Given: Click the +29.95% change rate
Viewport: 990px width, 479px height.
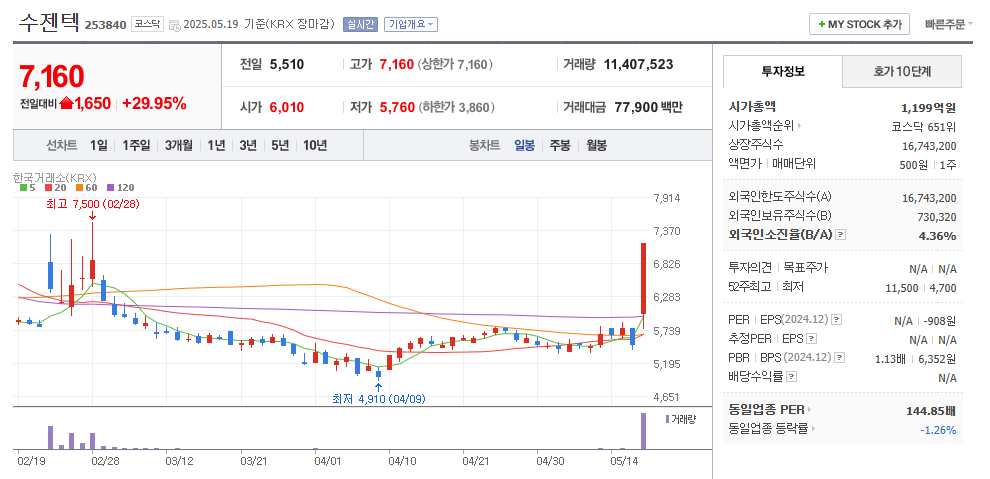Looking at the screenshot, I should (x=154, y=103).
